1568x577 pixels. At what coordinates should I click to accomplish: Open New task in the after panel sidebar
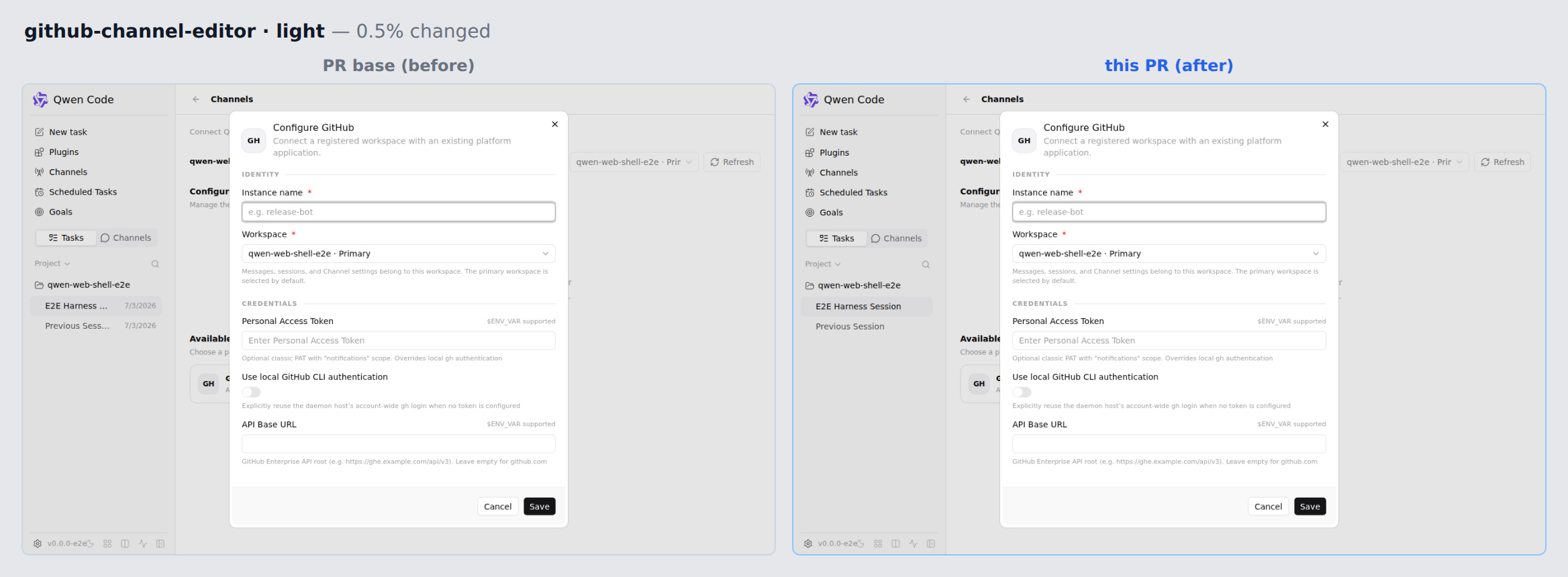[869, 132]
